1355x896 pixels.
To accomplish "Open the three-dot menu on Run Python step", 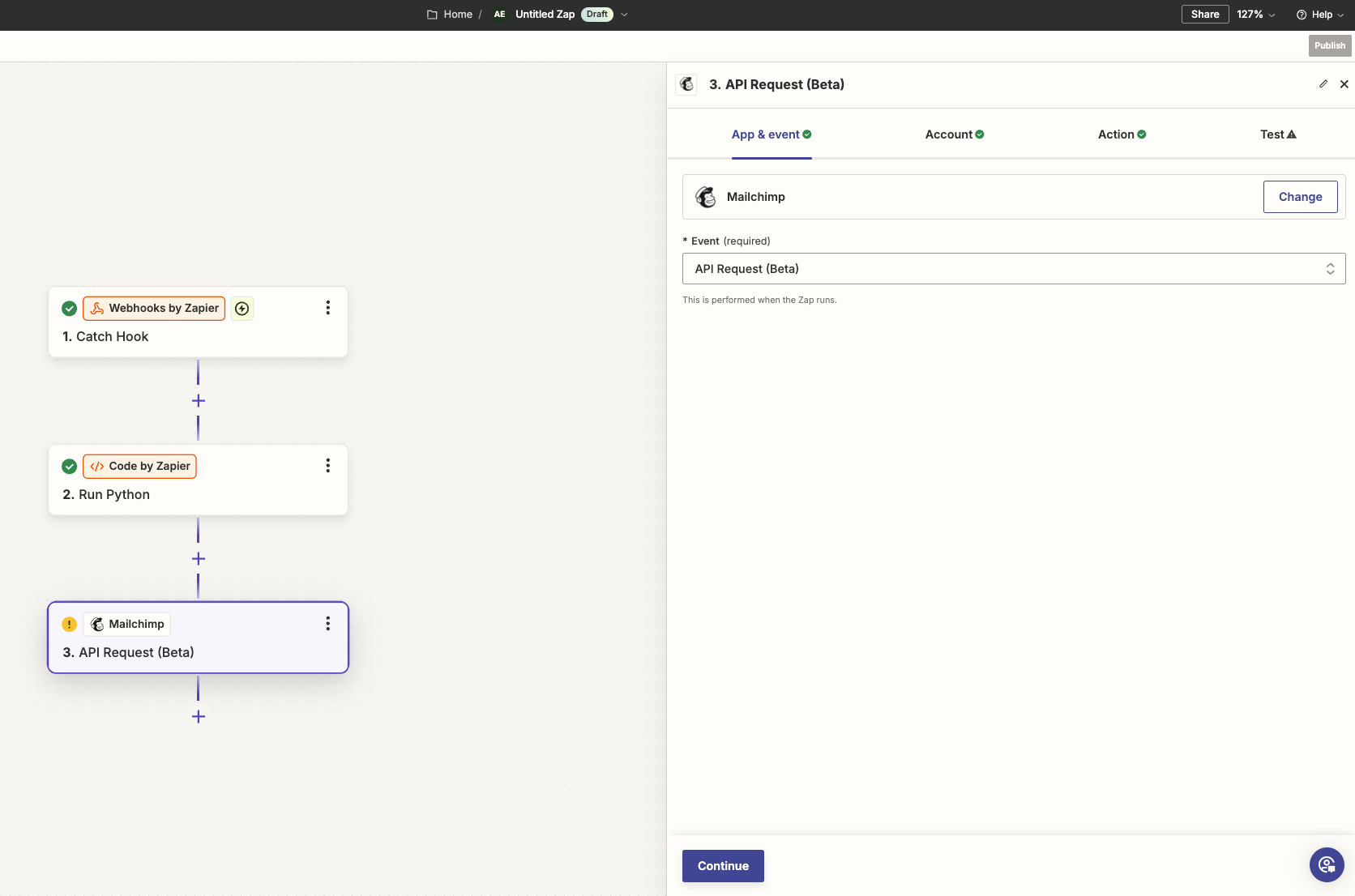I will click(327, 465).
